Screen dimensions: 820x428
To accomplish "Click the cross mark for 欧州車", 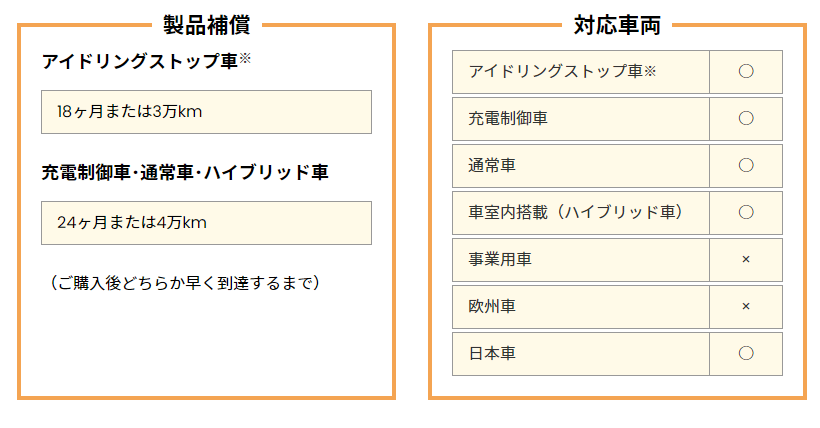I will point(745,306).
